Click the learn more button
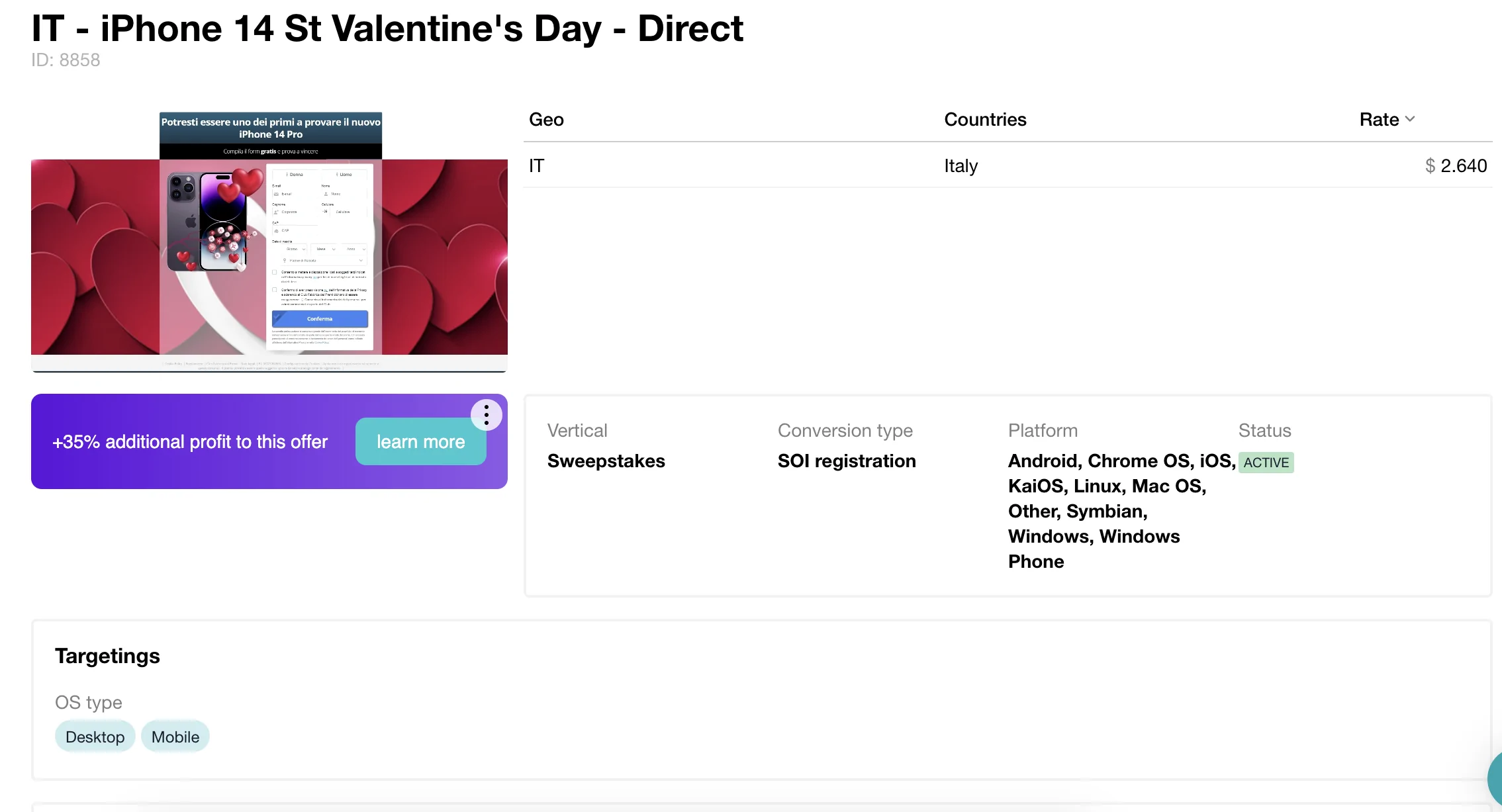The image size is (1502, 812). (420, 441)
